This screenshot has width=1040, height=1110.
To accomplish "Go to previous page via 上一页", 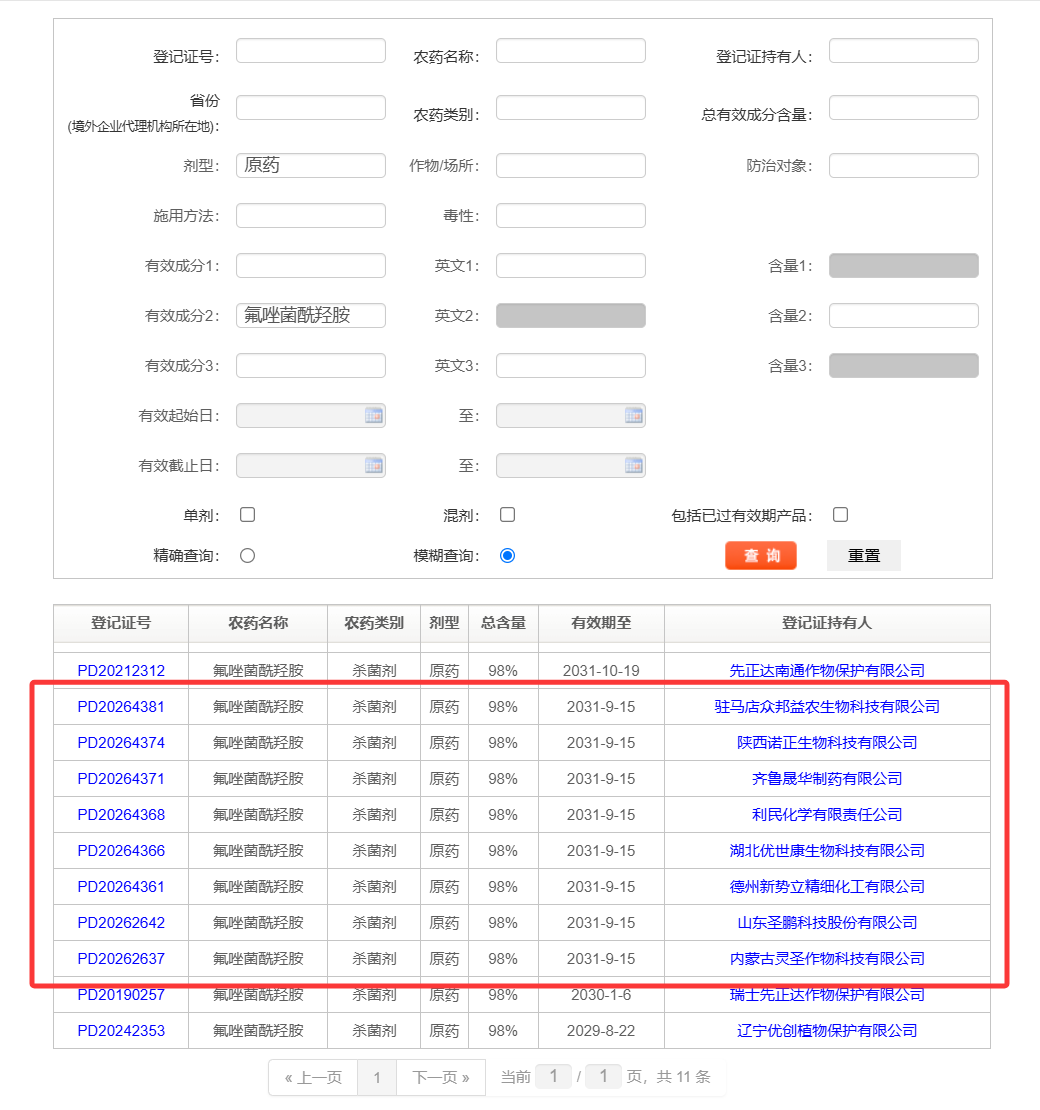I will [313, 1077].
